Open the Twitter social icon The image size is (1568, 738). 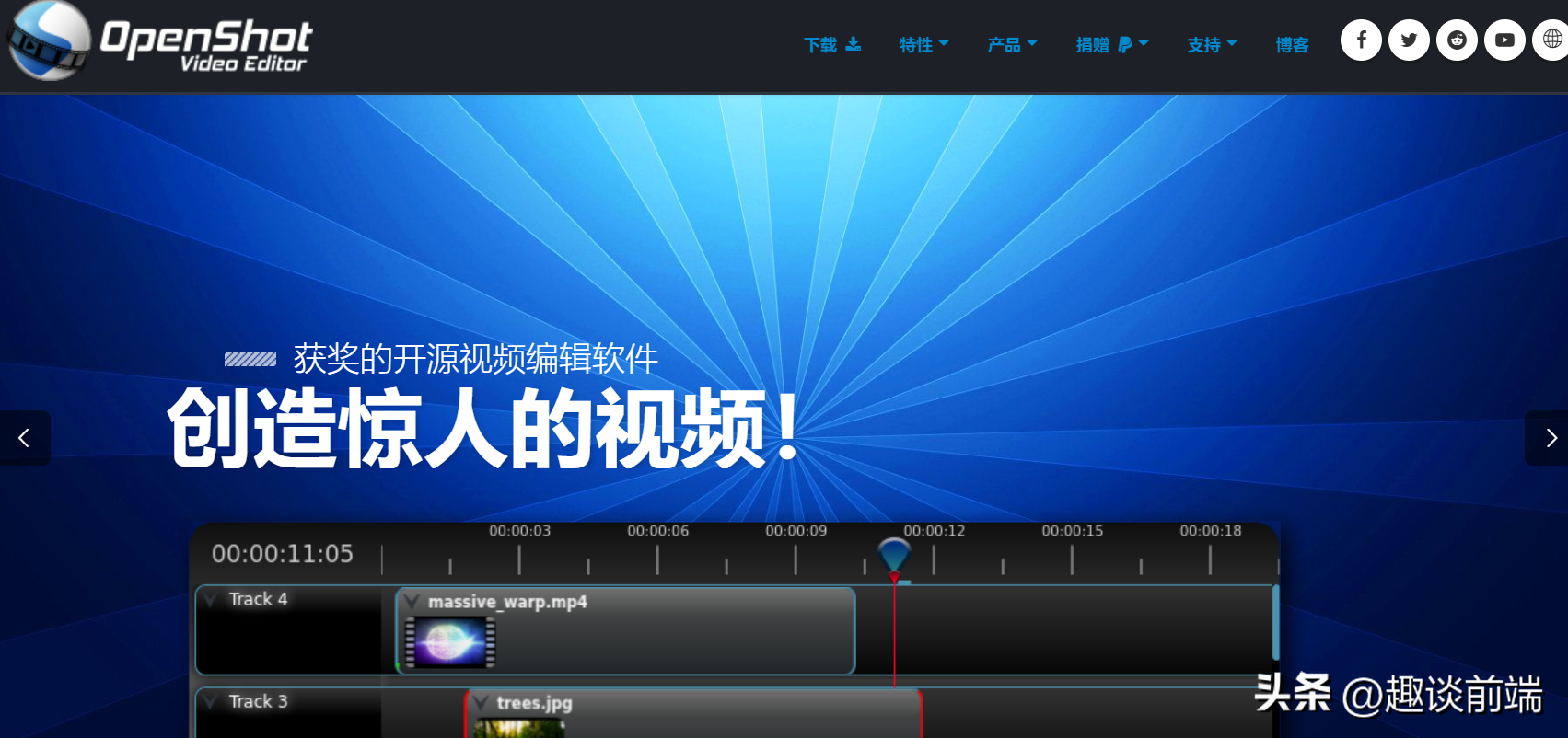click(x=1409, y=40)
